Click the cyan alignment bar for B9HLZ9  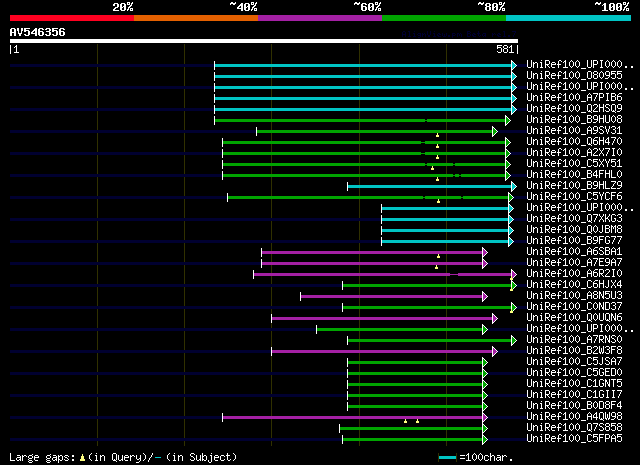pos(430,187)
